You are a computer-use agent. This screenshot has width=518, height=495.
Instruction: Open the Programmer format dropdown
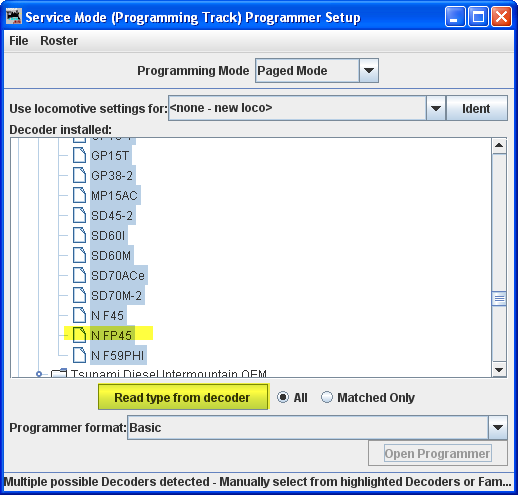point(498,428)
